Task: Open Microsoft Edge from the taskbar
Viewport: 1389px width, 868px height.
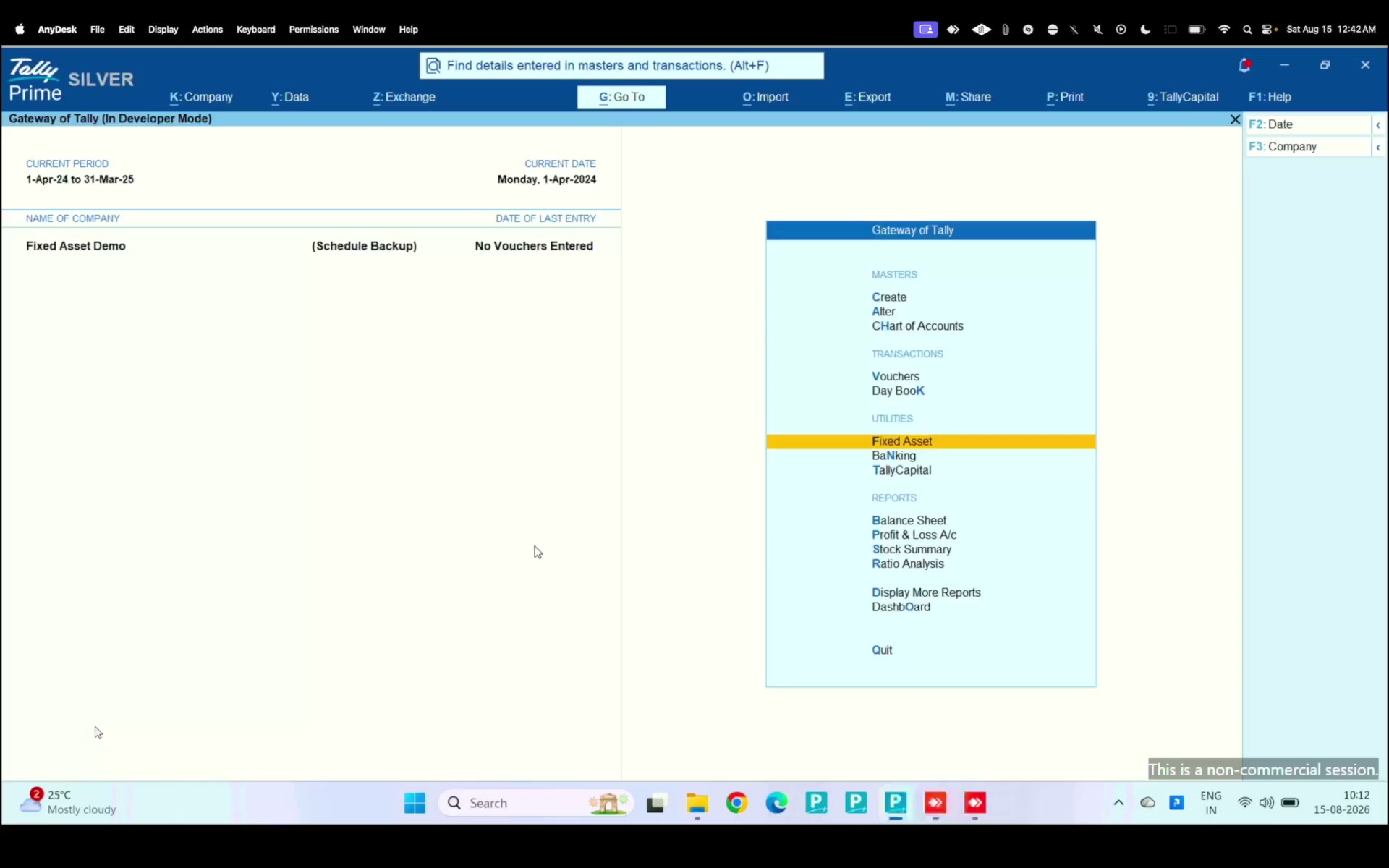Action: tap(776, 803)
